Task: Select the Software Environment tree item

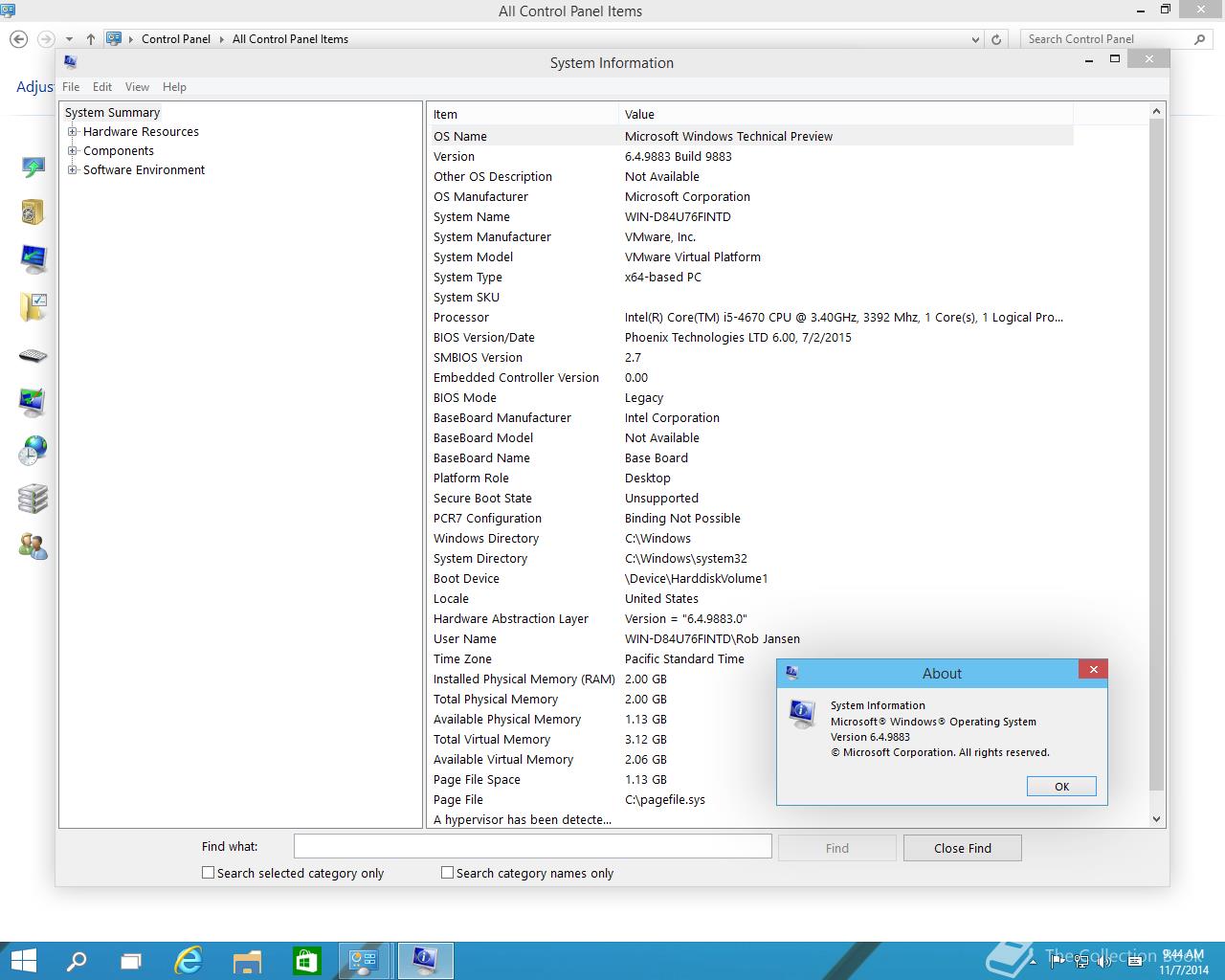Action: 144,170
